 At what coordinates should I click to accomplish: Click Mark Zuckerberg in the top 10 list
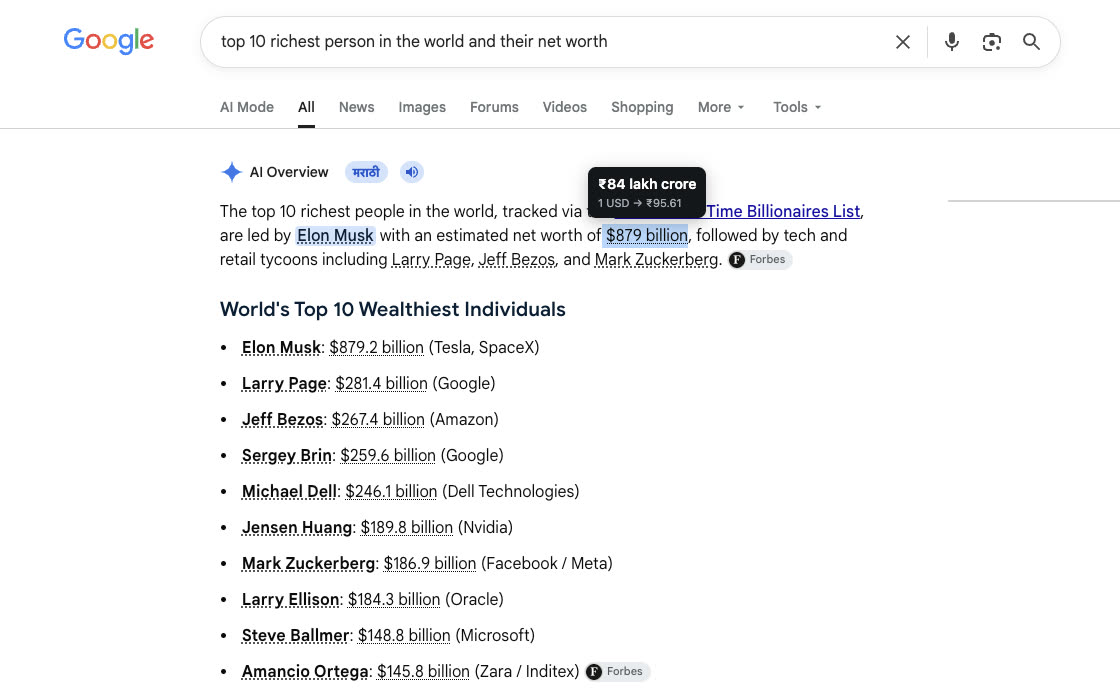coord(308,564)
